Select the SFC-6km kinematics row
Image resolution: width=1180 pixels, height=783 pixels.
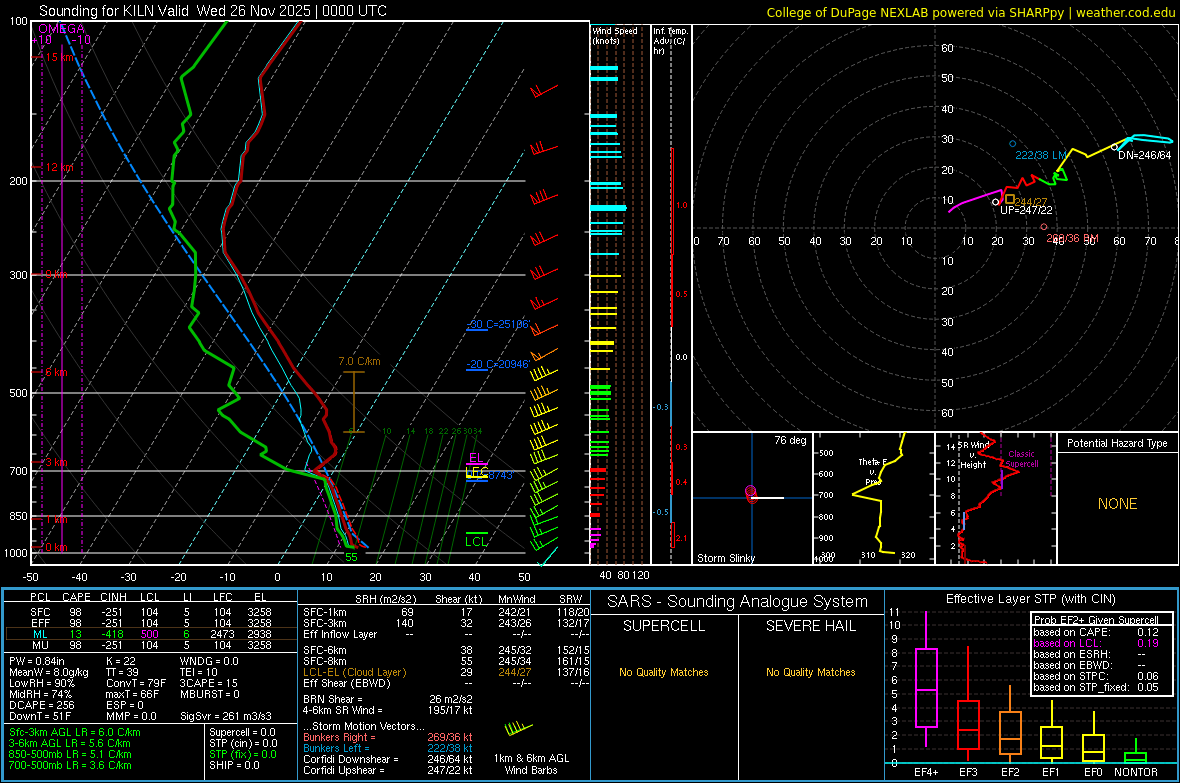[x=446, y=650]
